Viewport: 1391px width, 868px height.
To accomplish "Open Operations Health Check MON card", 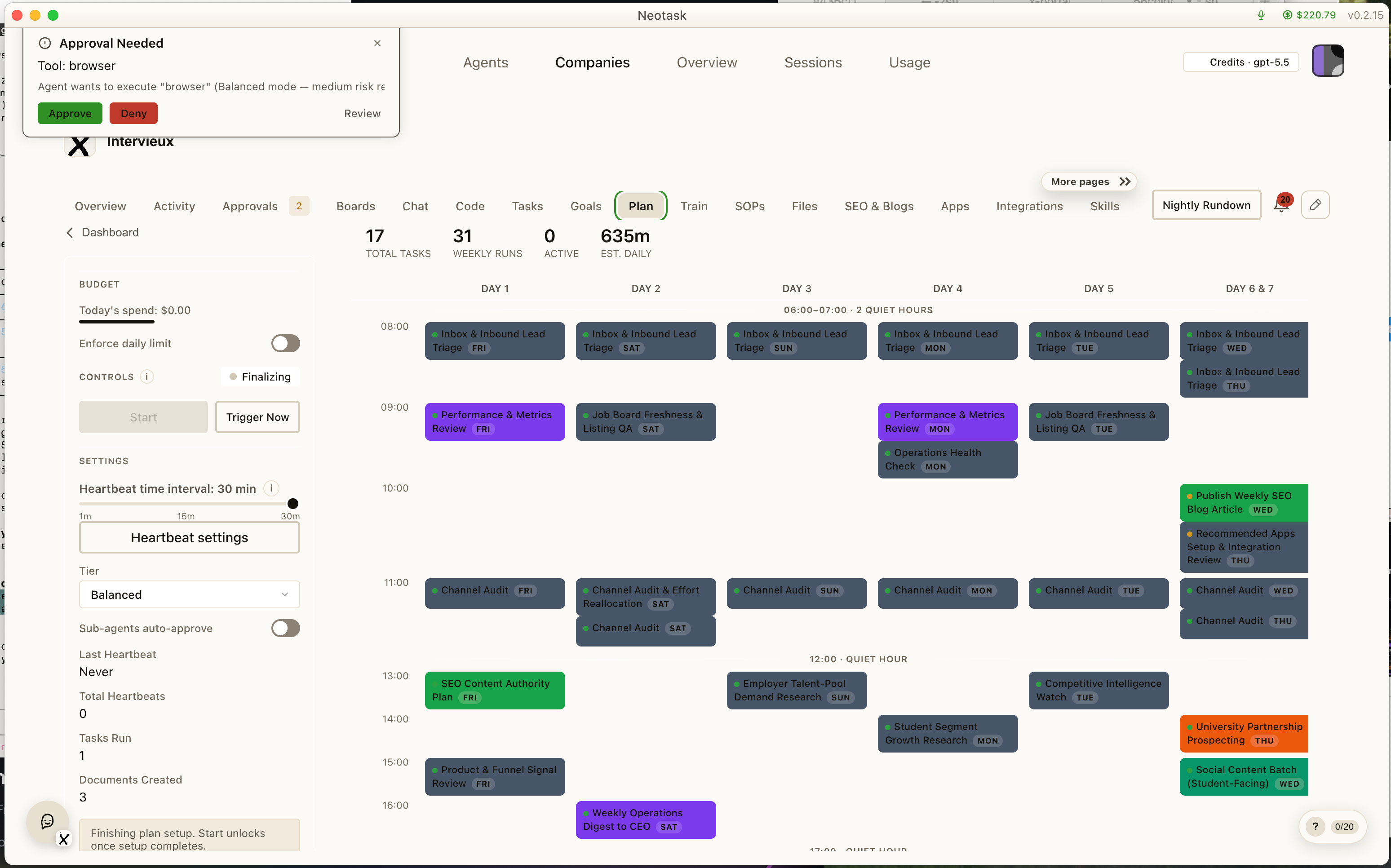I will pos(948,460).
